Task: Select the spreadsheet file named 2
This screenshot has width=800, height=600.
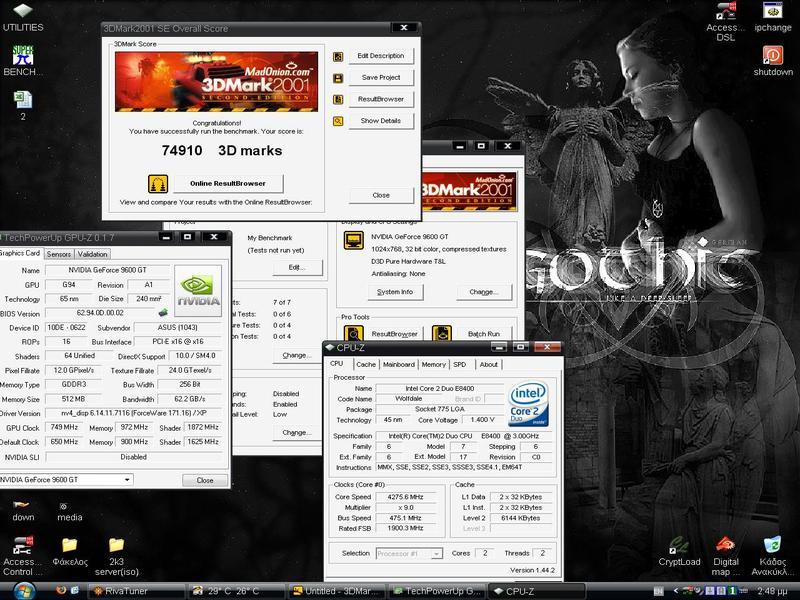Action: tap(22, 105)
